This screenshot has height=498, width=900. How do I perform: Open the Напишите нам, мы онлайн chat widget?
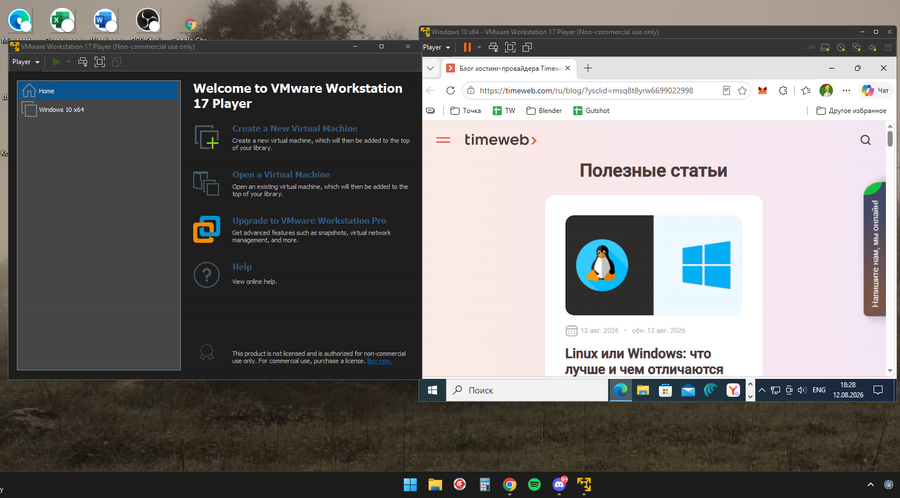pyautogui.click(x=874, y=250)
